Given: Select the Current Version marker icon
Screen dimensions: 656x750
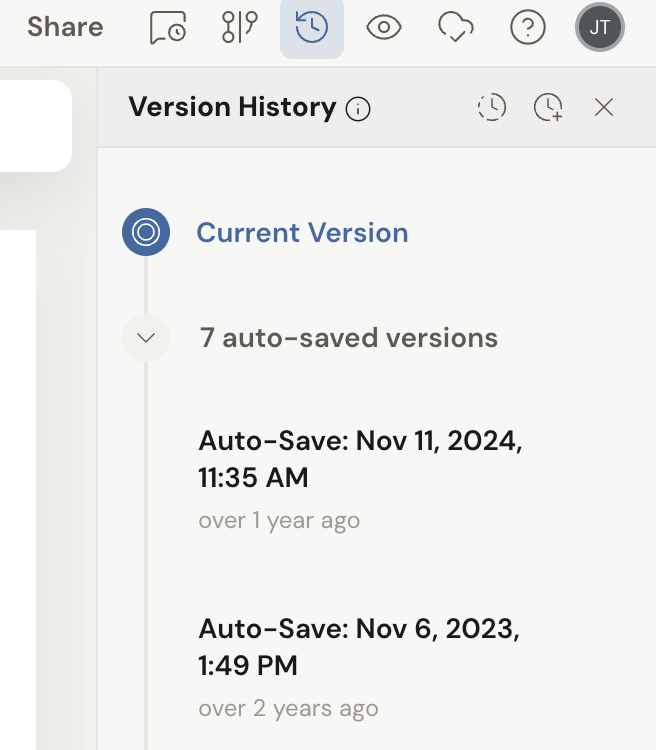Looking at the screenshot, I should coord(146,232).
